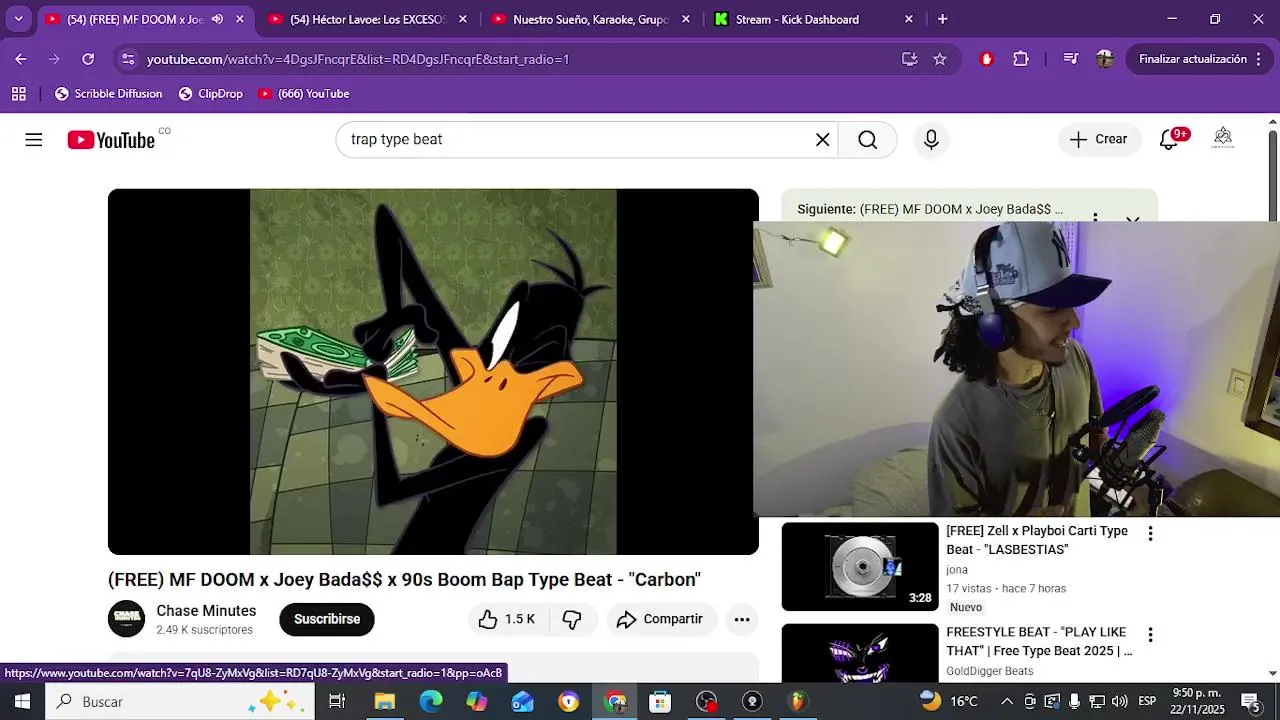This screenshot has height=720, width=1280.
Task: Open the Chrome three-dot menu
Action: click(1259, 59)
